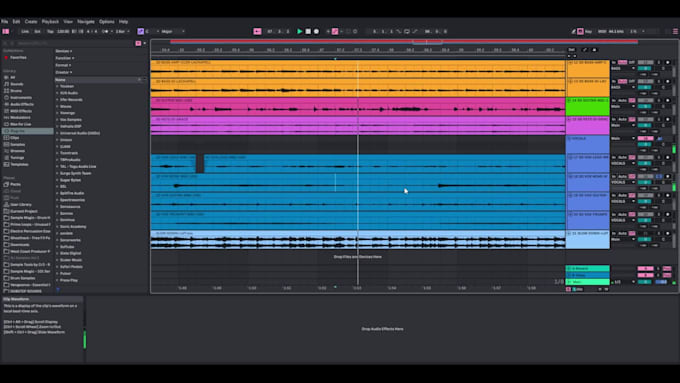This screenshot has width=680, height=383.
Task: Open the Devices filter dropdown
Action: (64, 51)
